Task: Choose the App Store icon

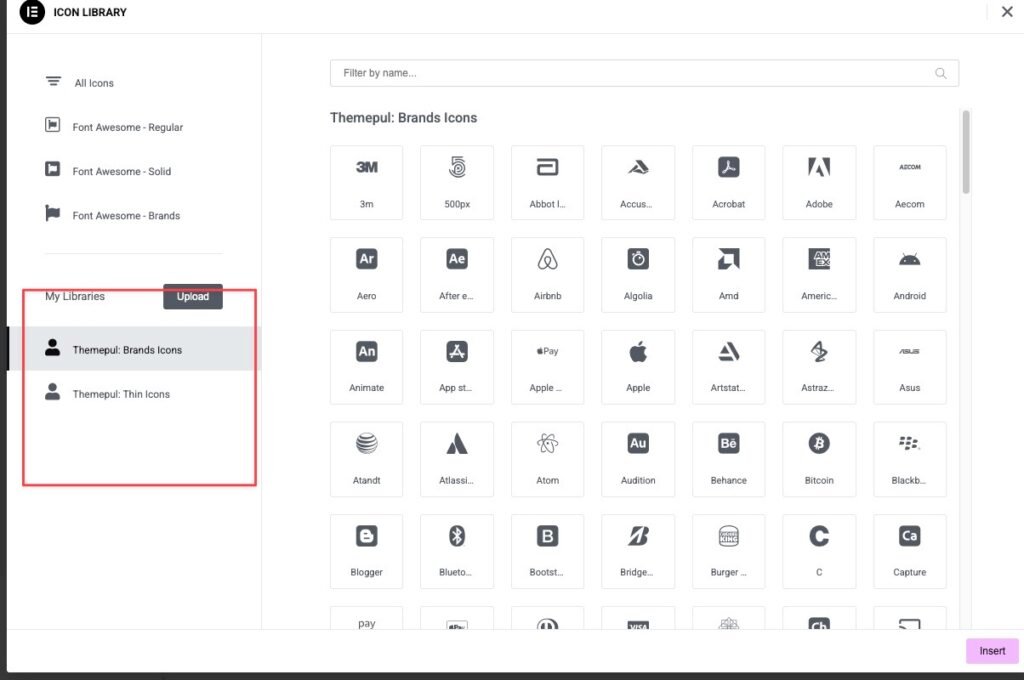Action: [456, 366]
